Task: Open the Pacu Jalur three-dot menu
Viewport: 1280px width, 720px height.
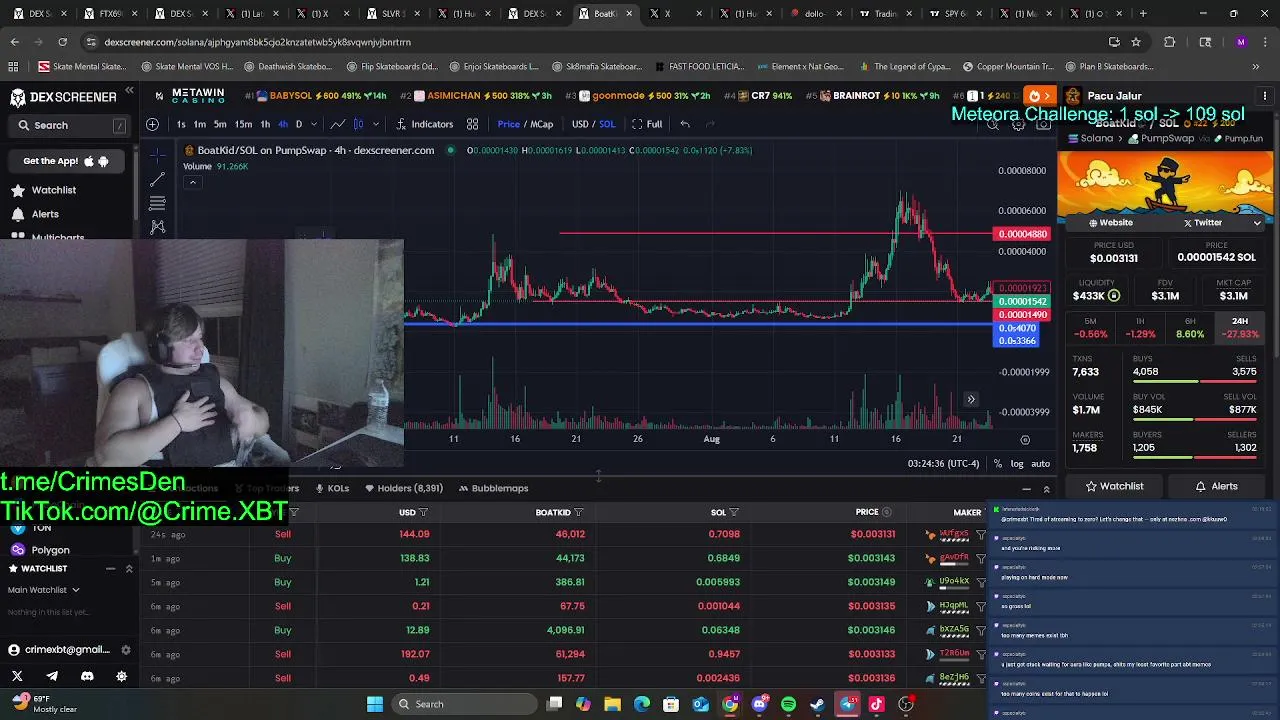Action: pos(1264,96)
